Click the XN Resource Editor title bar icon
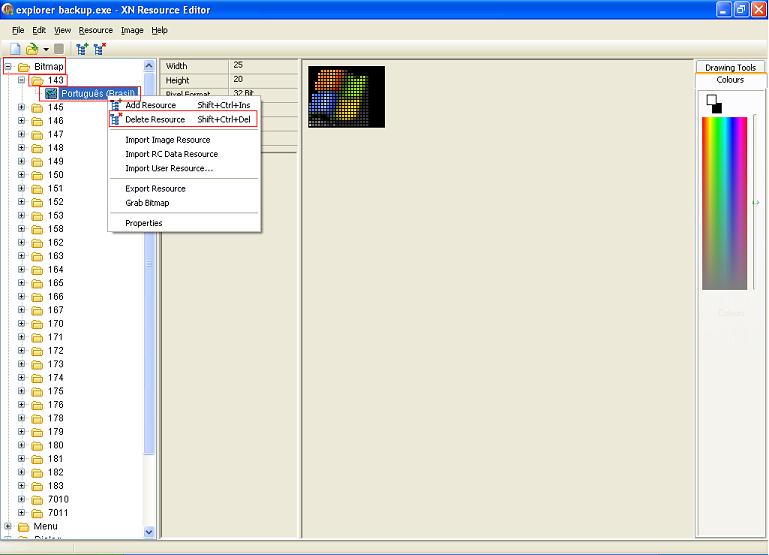Screen dimensions: 769x555 tap(7, 9)
